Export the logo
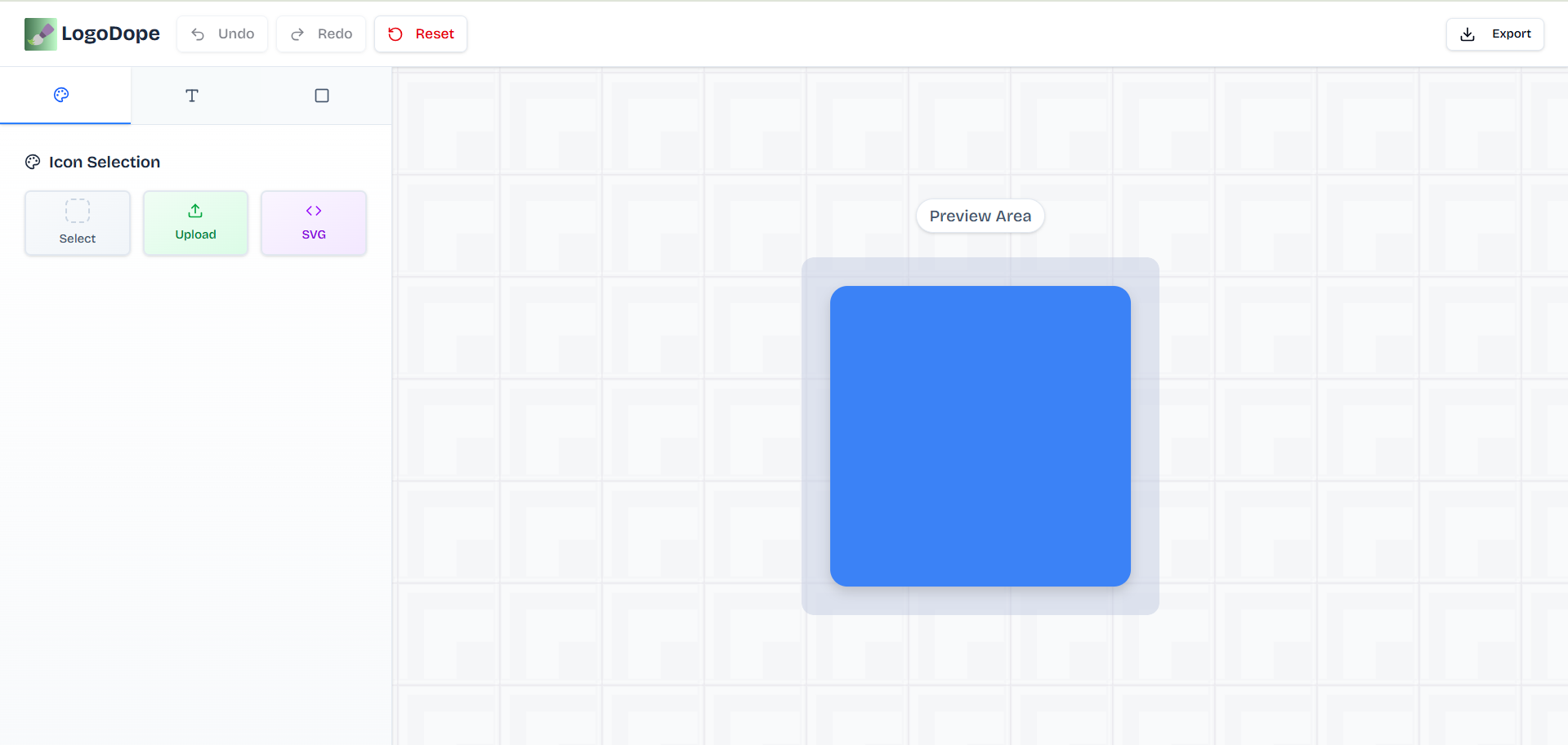The width and height of the screenshot is (1568, 745). 1494,34
